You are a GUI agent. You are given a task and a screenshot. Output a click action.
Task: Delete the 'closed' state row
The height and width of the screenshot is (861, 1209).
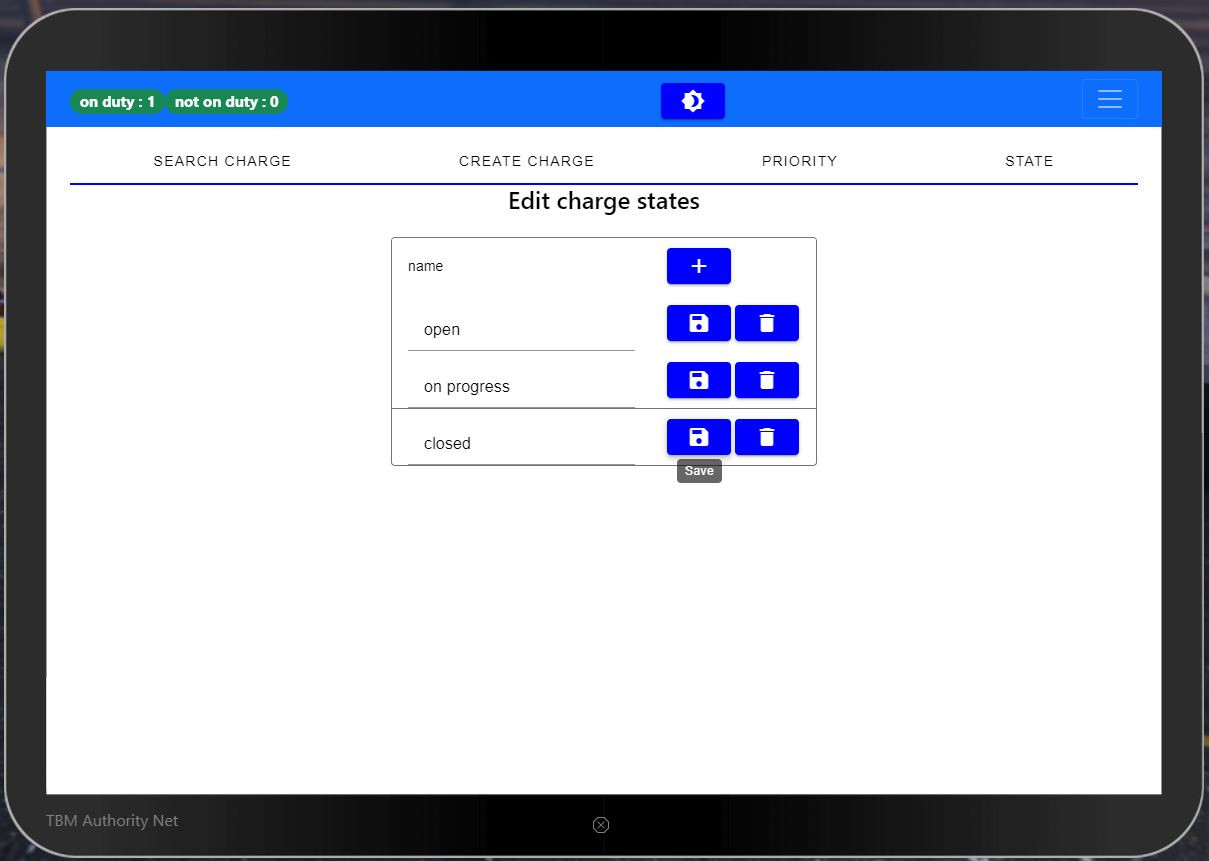point(767,437)
